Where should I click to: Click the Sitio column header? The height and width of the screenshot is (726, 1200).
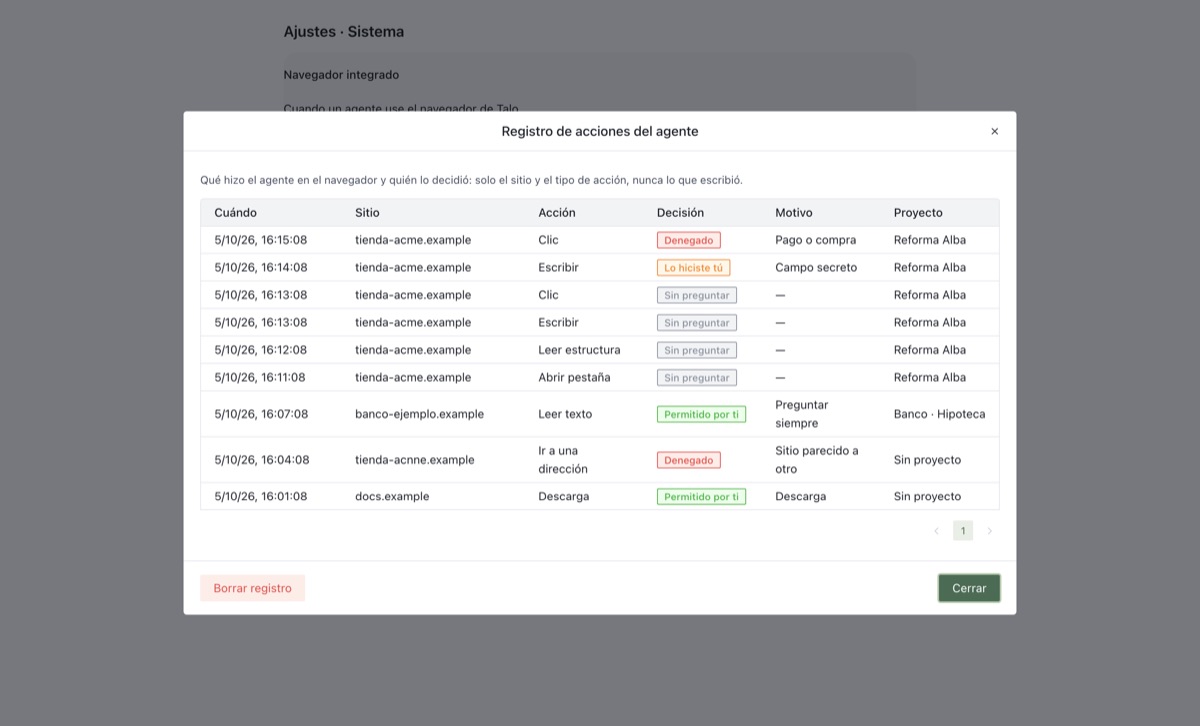pyautogui.click(x=367, y=213)
